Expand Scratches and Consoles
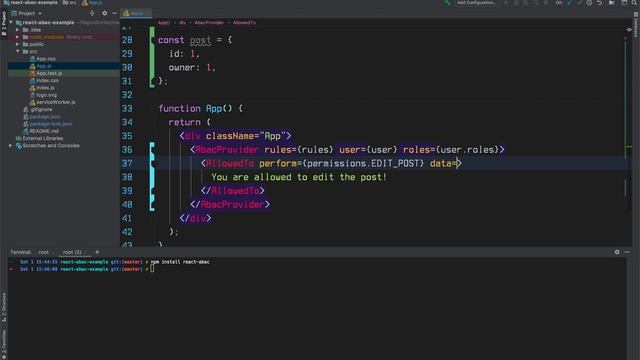 pos(11,146)
